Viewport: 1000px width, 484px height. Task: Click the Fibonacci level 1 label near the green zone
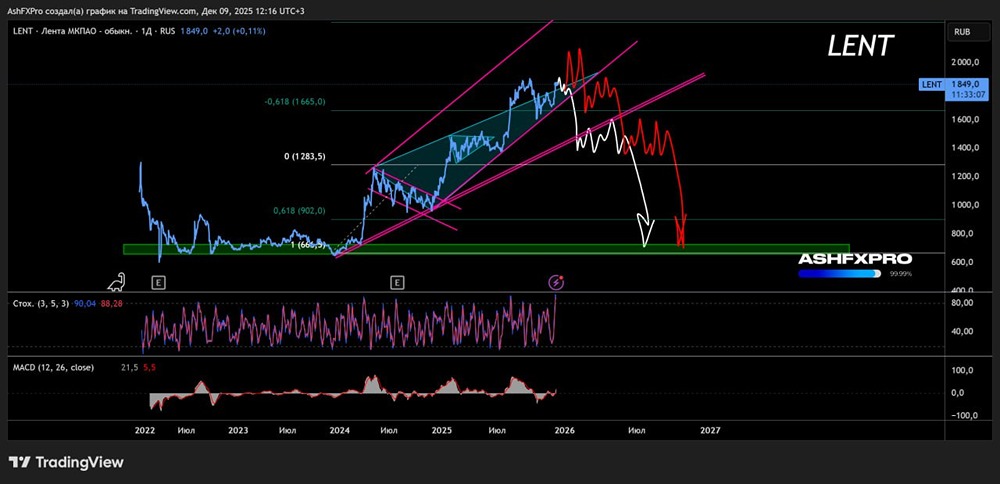point(309,245)
